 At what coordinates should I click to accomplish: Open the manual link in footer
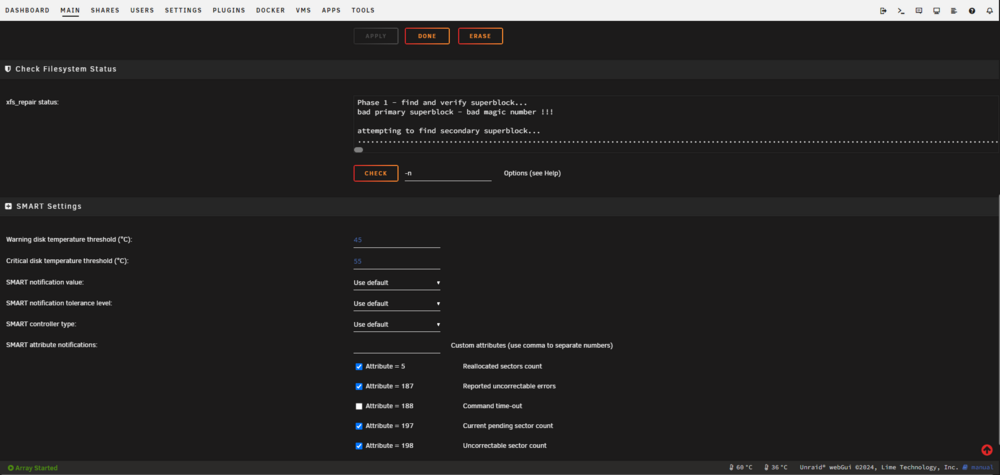982,467
